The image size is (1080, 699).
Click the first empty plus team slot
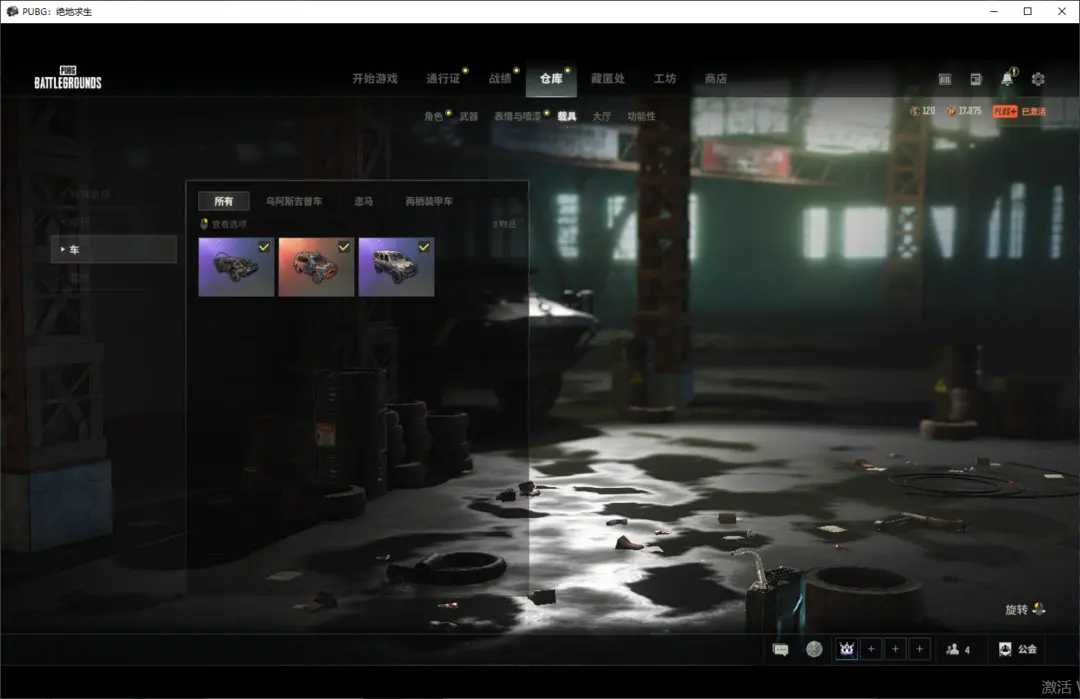(871, 649)
